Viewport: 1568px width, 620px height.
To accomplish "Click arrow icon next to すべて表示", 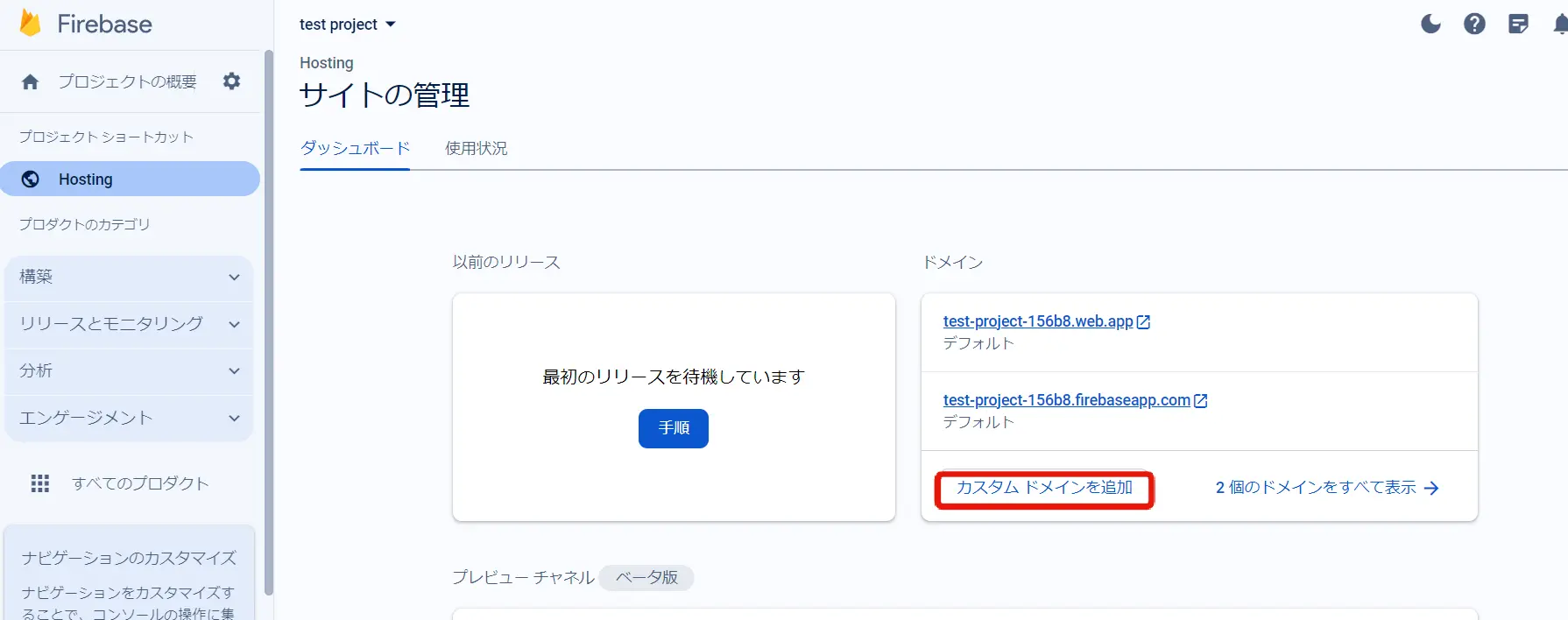I will [x=1431, y=488].
